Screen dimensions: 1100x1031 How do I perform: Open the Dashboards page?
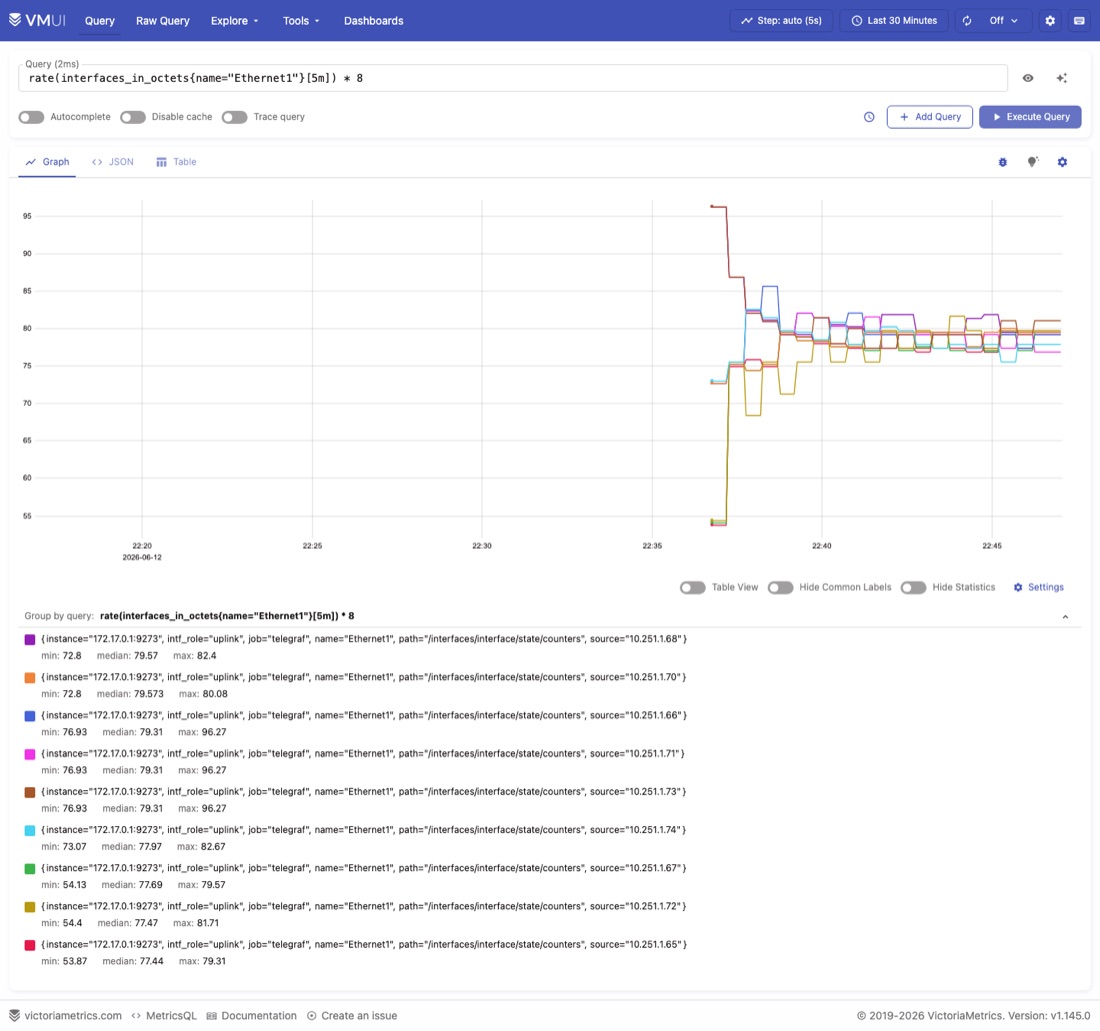click(x=373, y=20)
